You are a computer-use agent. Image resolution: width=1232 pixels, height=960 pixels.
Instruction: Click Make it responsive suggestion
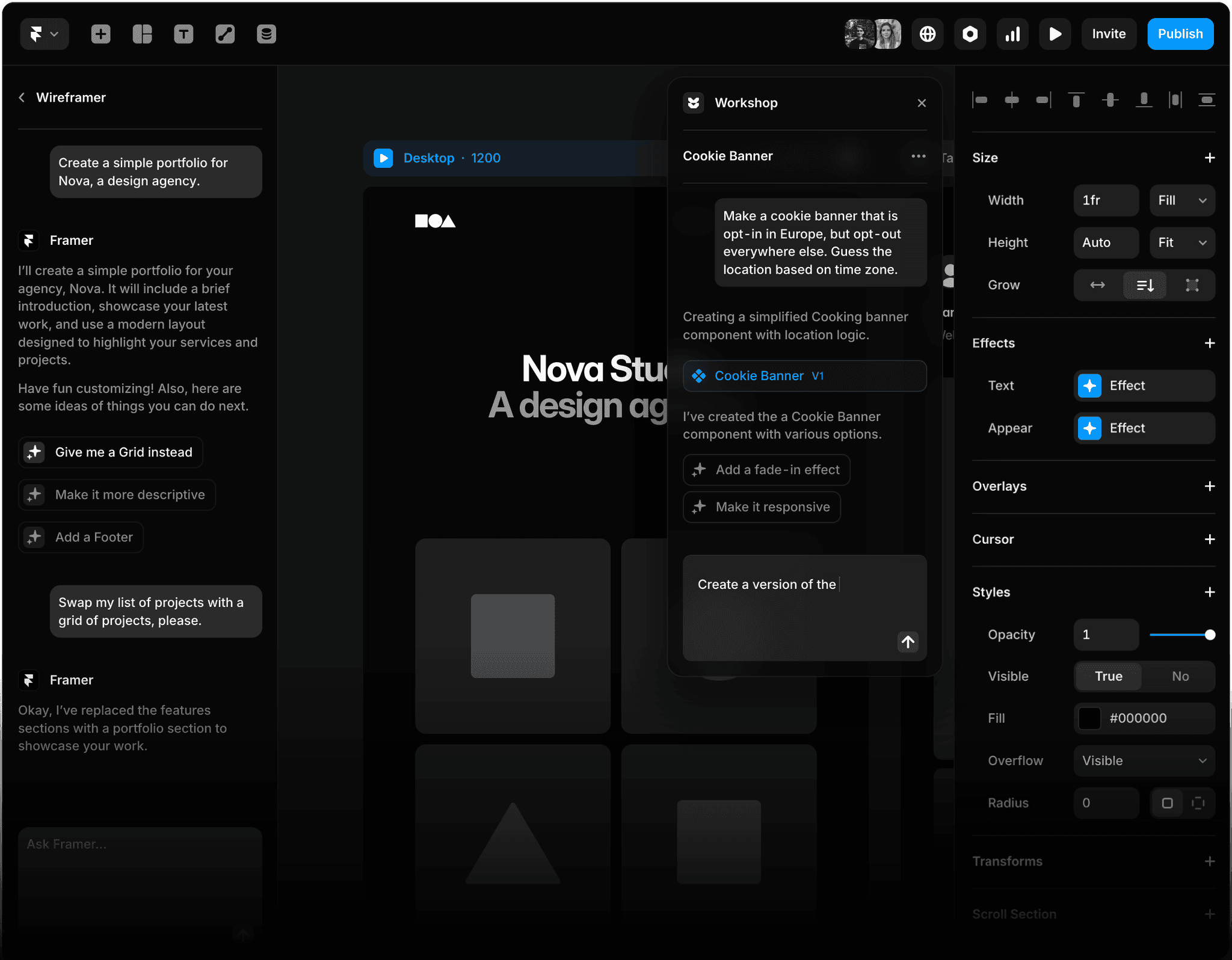(x=762, y=507)
